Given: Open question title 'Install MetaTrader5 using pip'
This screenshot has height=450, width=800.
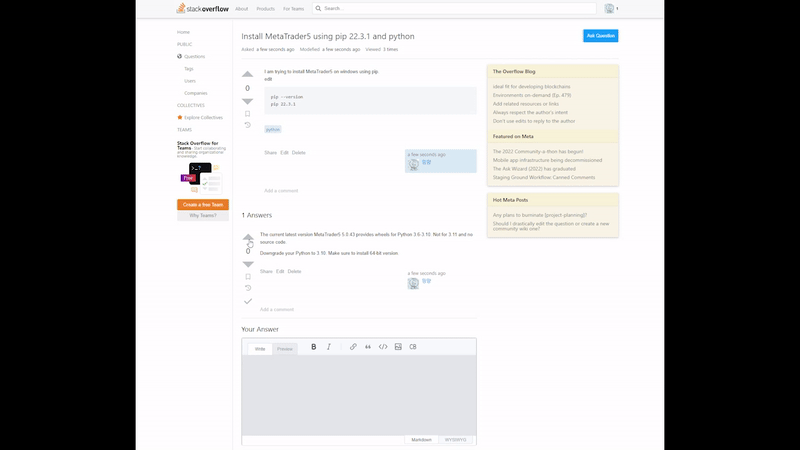Looking at the screenshot, I should tap(328, 36).
